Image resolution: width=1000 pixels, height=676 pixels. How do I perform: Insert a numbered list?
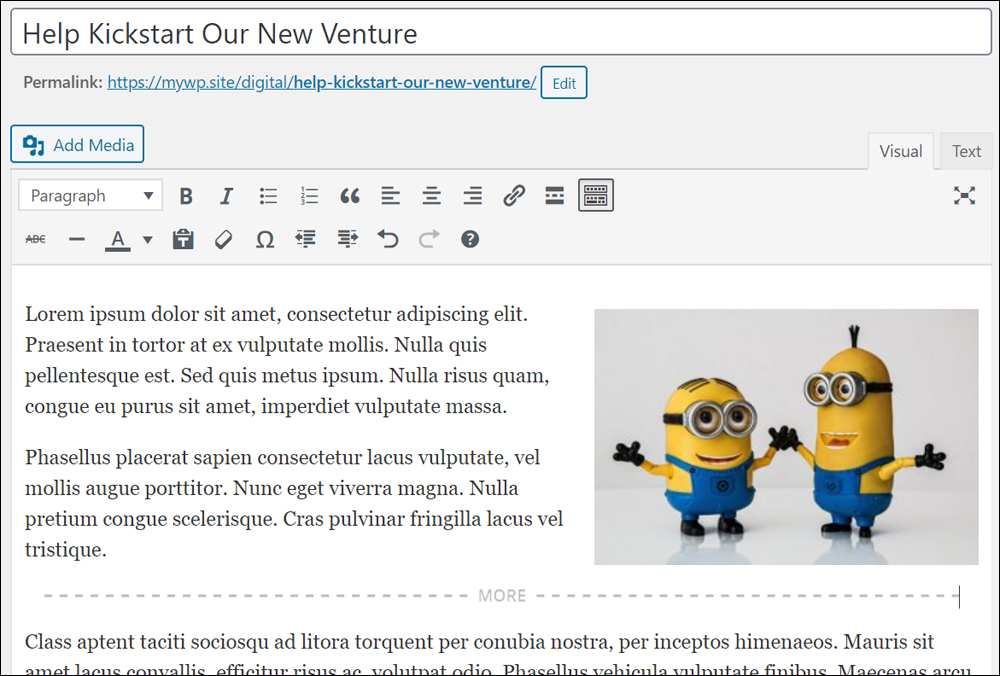tap(309, 196)
